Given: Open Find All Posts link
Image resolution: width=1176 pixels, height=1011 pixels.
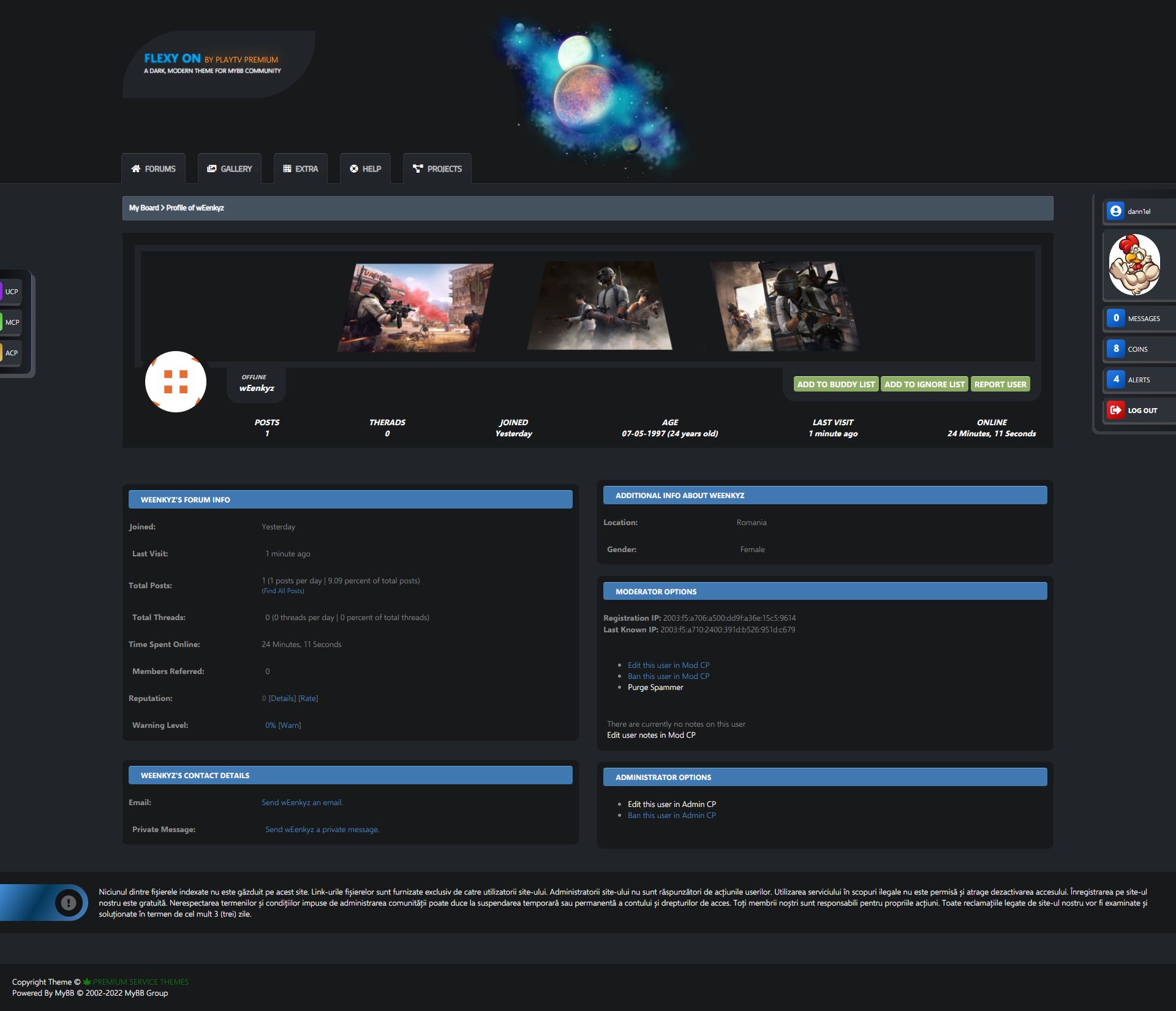Looking at the screenshot, I should click(283, 591).
